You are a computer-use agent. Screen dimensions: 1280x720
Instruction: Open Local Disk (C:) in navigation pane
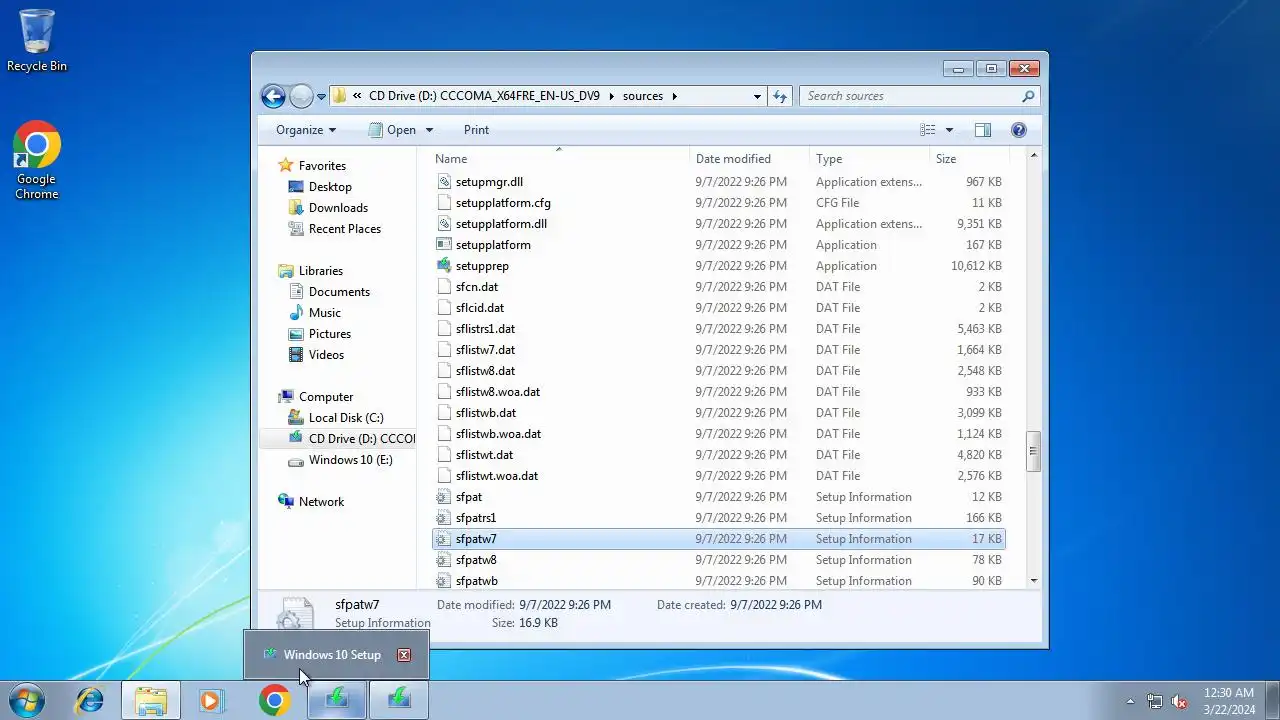pos(346,418)
